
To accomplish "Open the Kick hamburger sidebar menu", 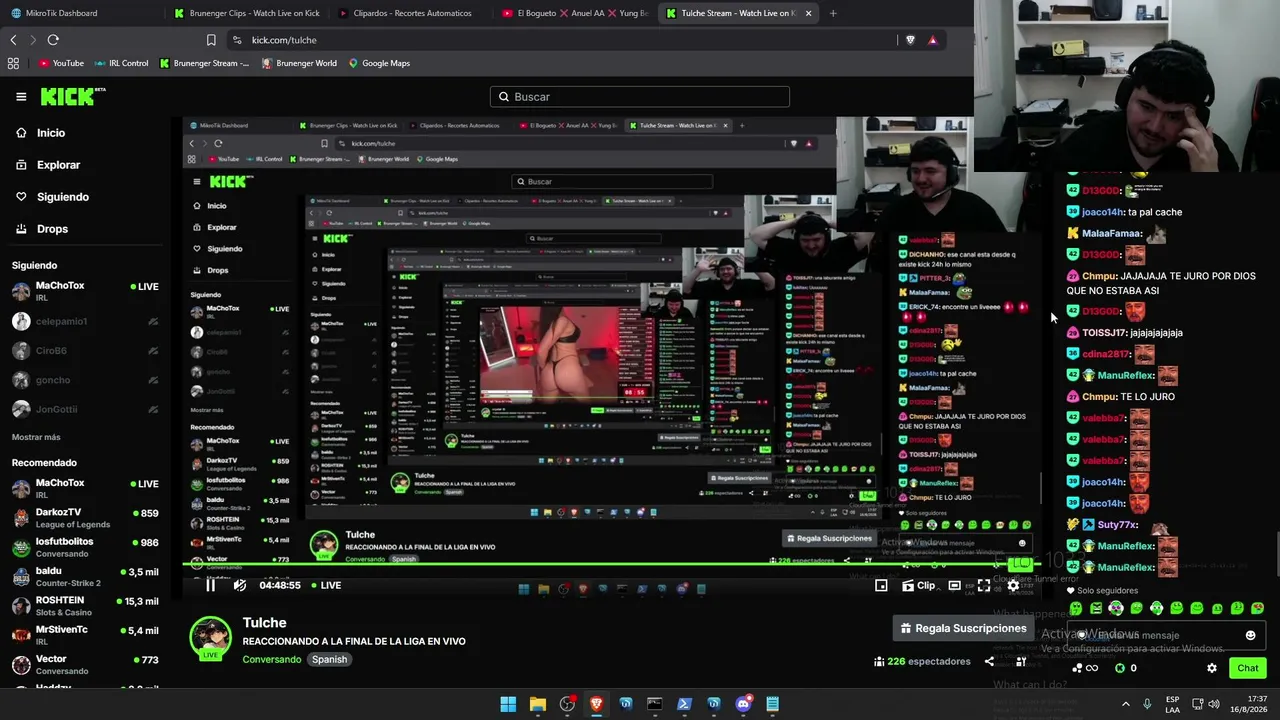I will tap(21, 97).
